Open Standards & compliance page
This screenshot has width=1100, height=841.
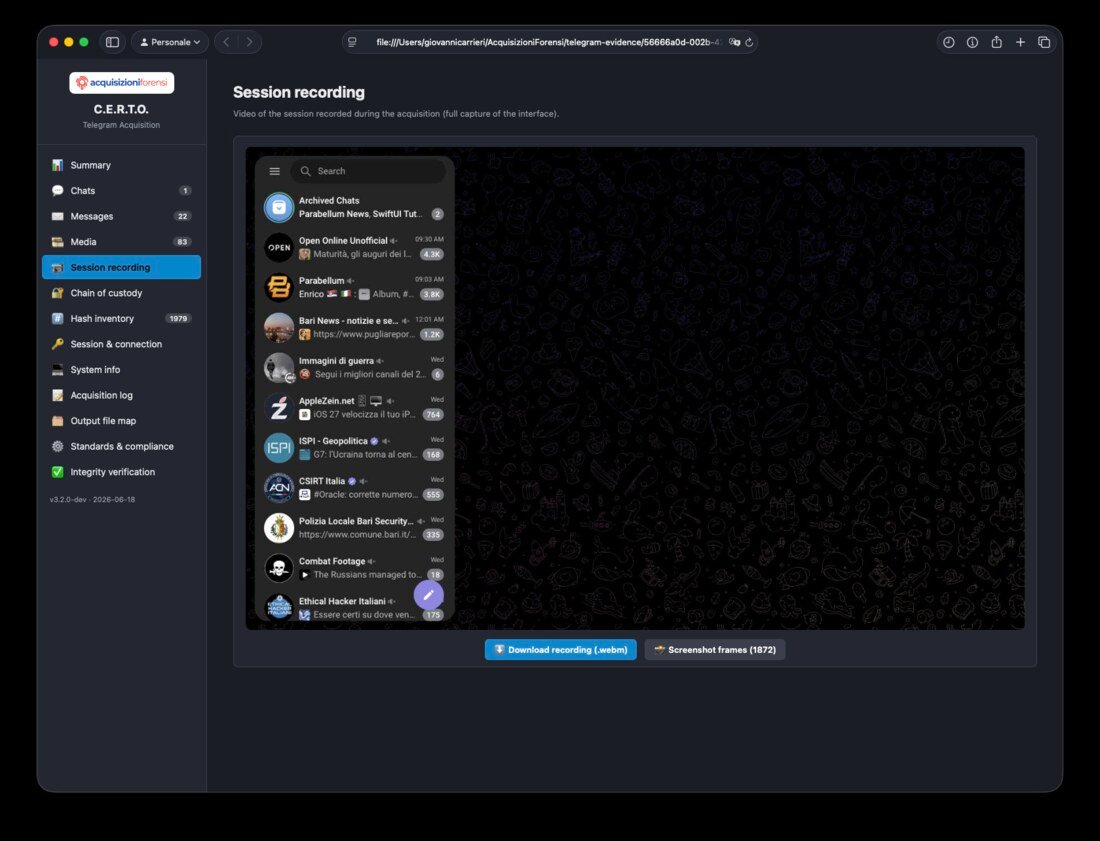(121, 447)
